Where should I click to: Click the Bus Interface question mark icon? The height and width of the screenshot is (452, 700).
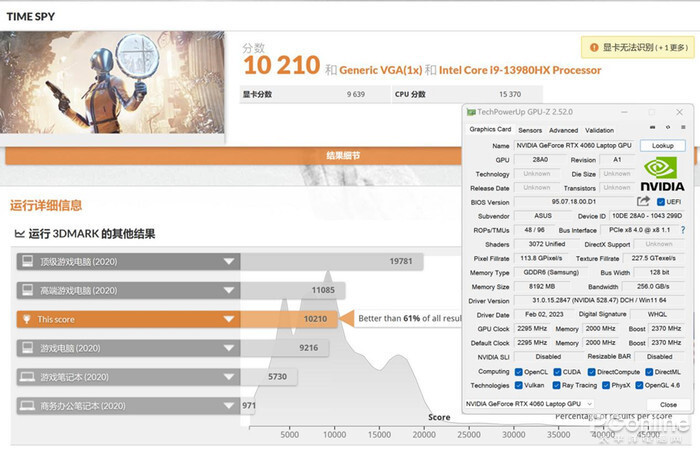[683, 230]
